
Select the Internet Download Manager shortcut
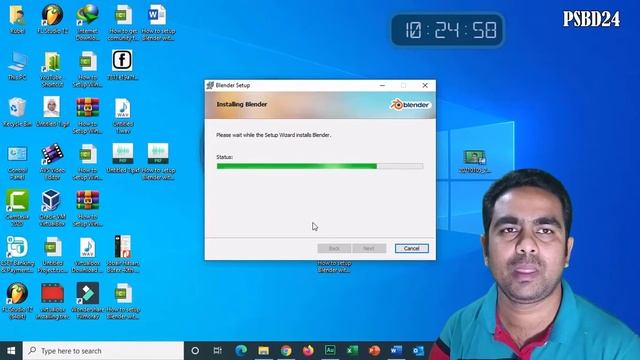point(87,22)
